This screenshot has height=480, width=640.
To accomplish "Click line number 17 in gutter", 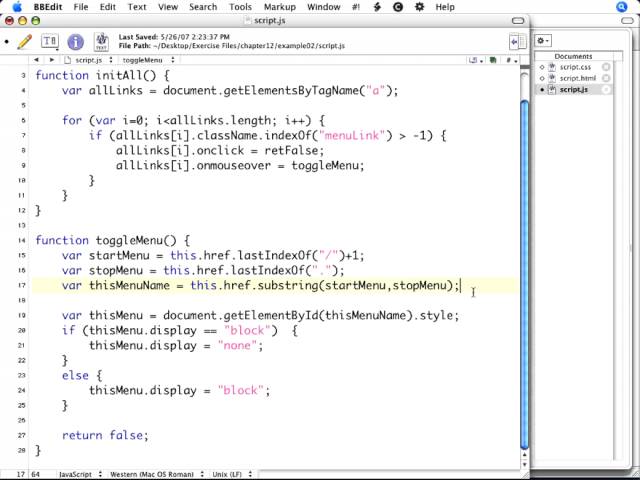I will 22,285.
